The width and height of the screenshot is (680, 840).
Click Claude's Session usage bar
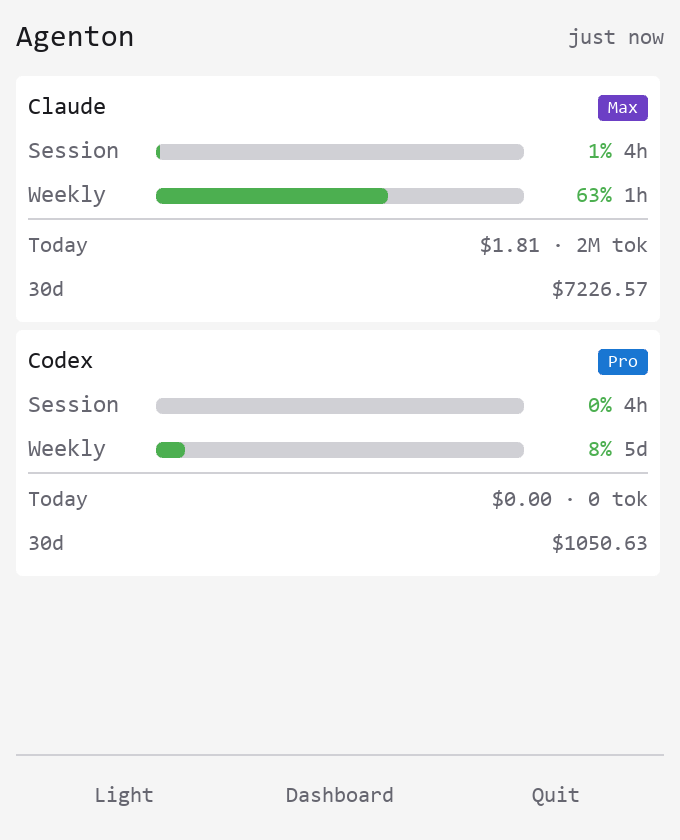[340, 152]
